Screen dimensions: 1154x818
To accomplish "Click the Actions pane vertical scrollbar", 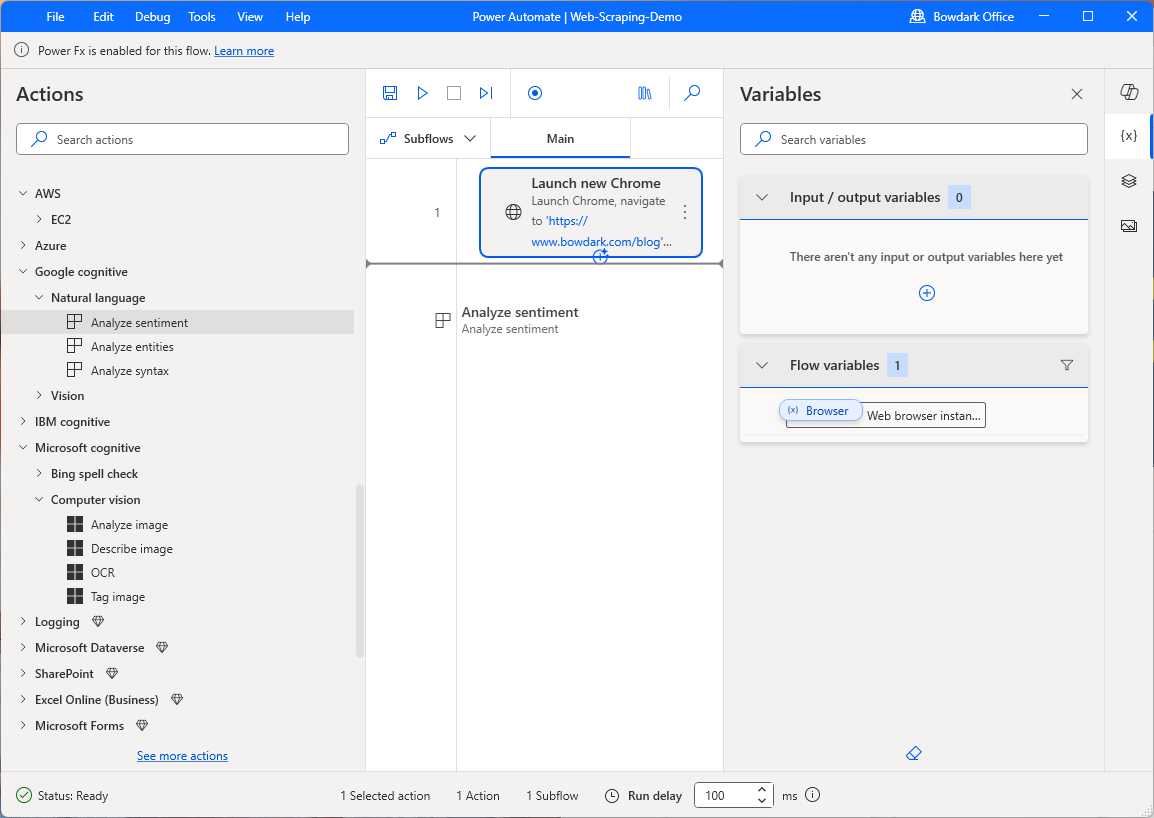I will coord(360,571).
